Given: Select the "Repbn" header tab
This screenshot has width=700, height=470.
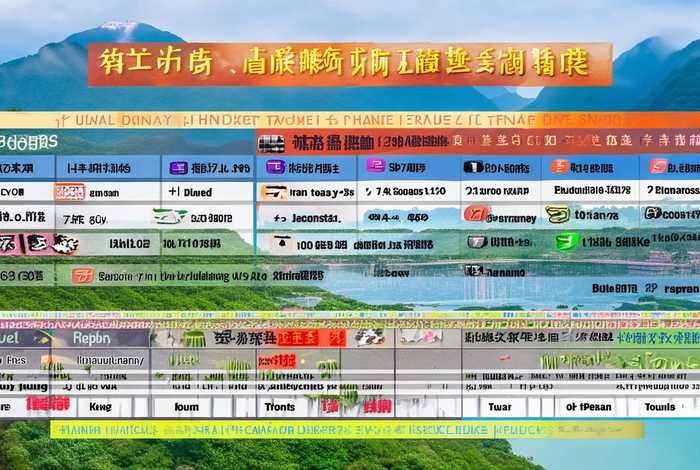Looking at the screenshot, I should 92,338.
